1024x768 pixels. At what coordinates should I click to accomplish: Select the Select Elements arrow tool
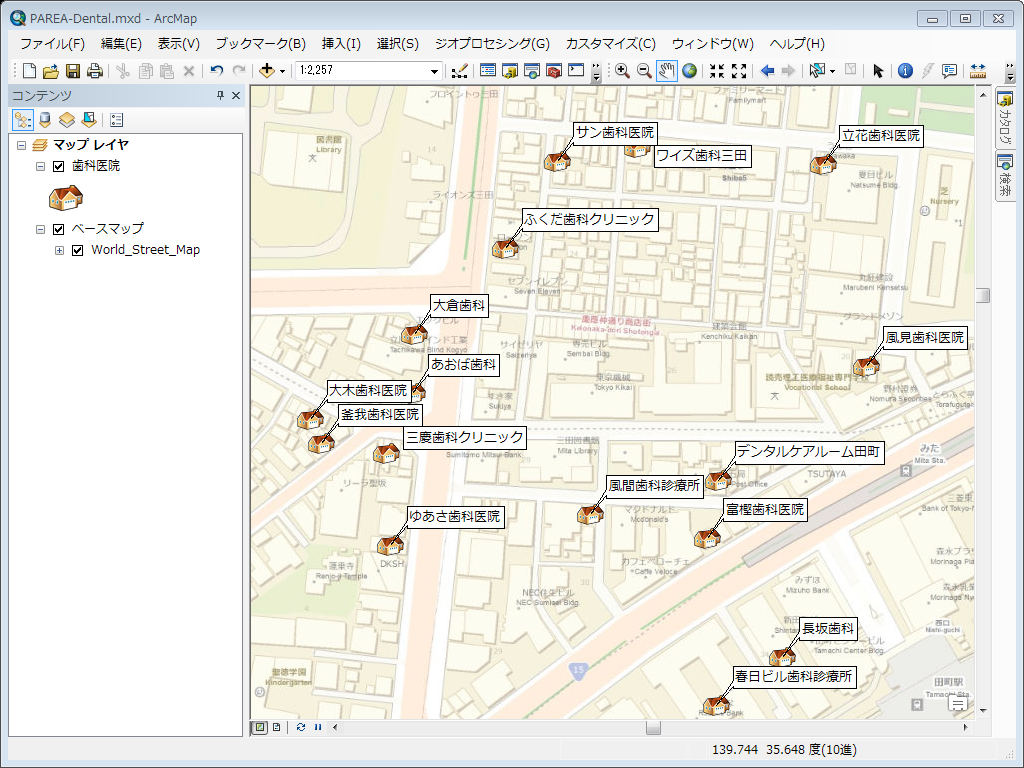click(878, 71)
